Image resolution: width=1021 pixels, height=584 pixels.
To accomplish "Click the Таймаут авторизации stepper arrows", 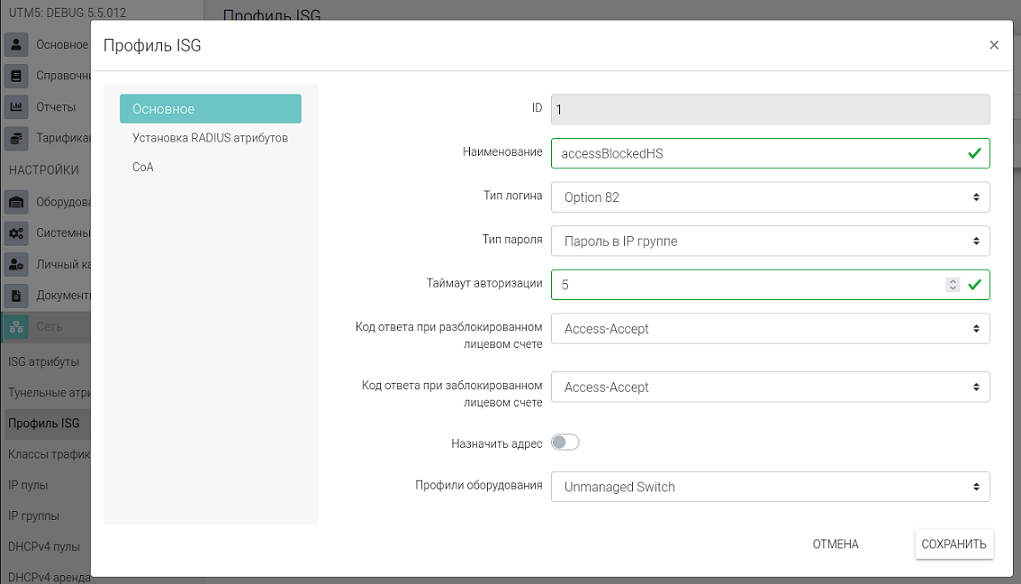I will (x=952, y=285).
